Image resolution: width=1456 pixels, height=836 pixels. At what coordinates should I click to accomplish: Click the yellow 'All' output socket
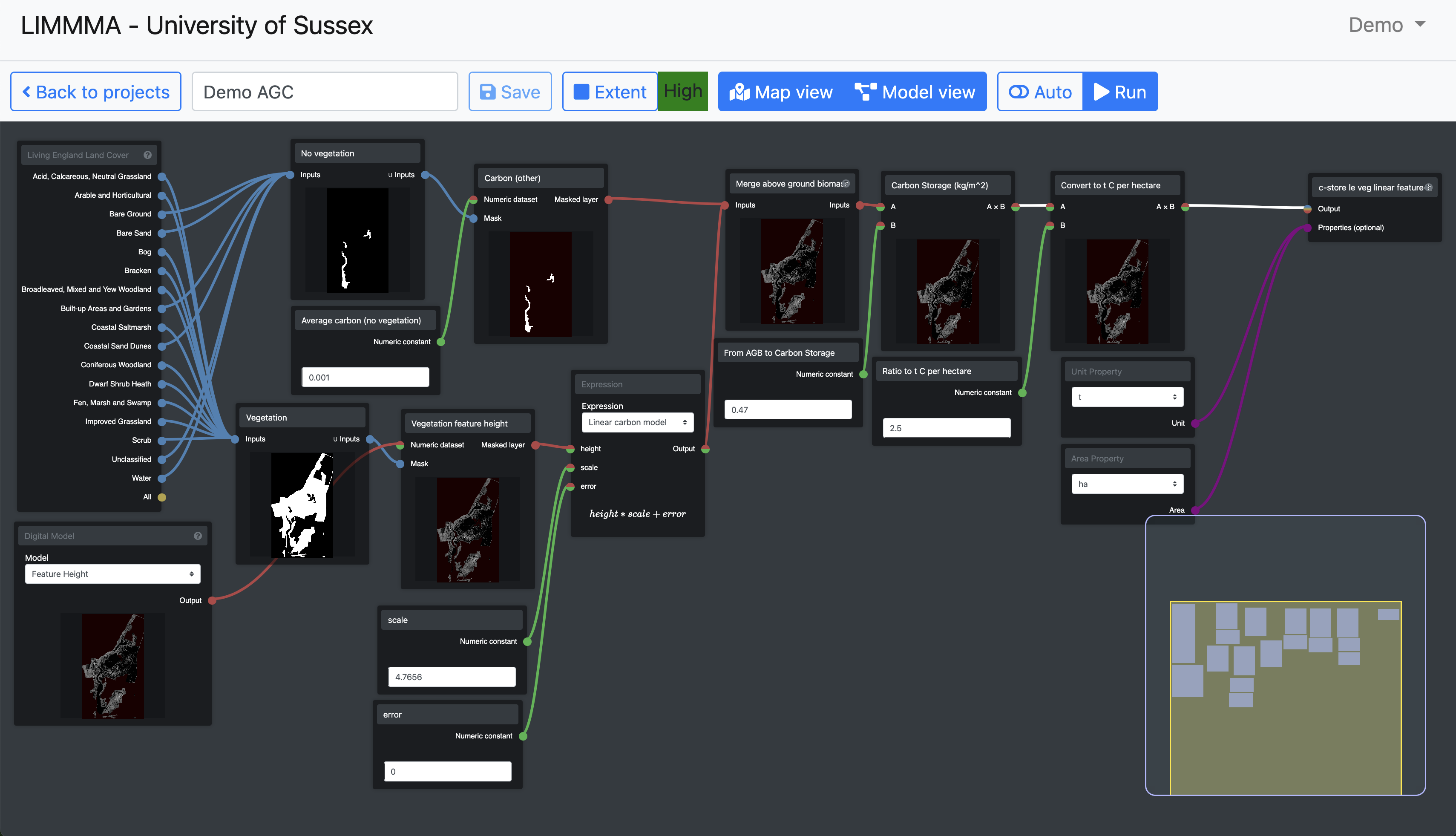tap(162, 497)
